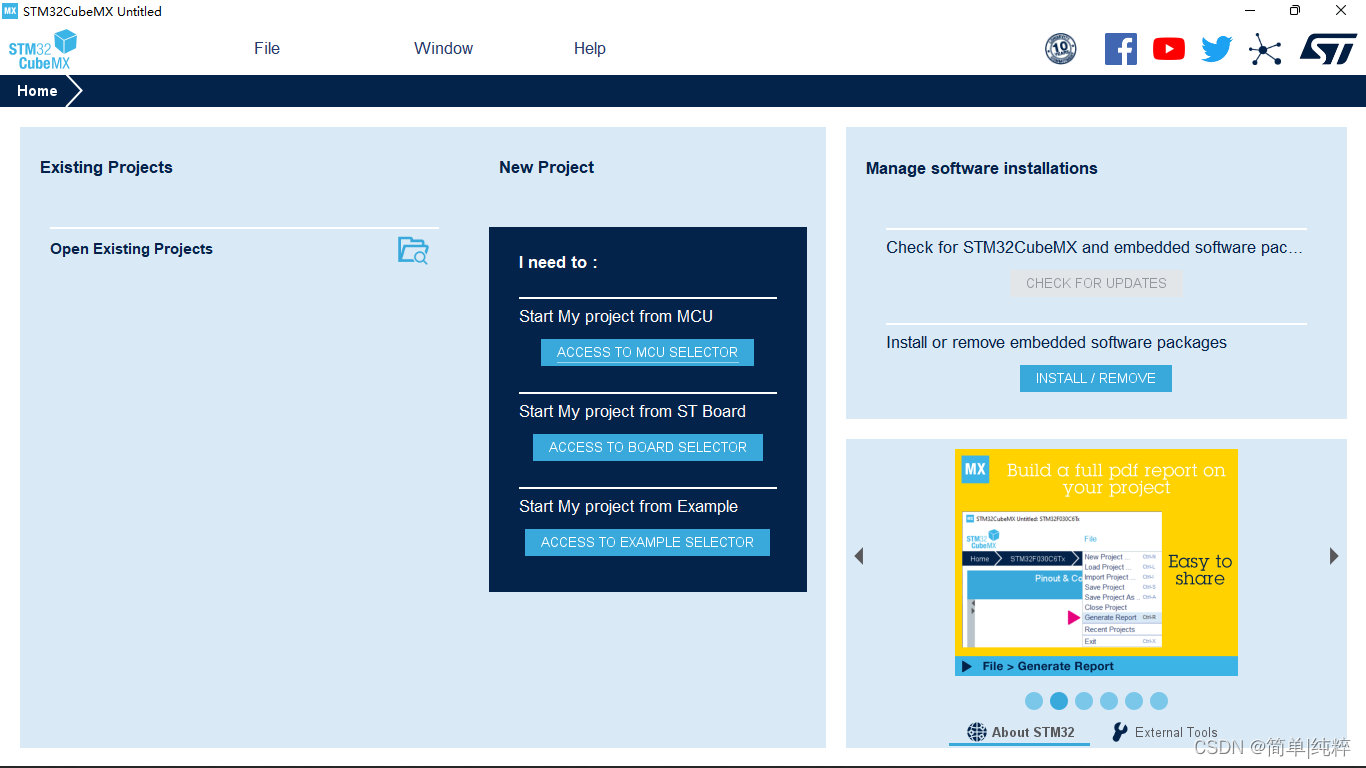
Task: Click the MX icon in the title bar
Action: point(10,11)
